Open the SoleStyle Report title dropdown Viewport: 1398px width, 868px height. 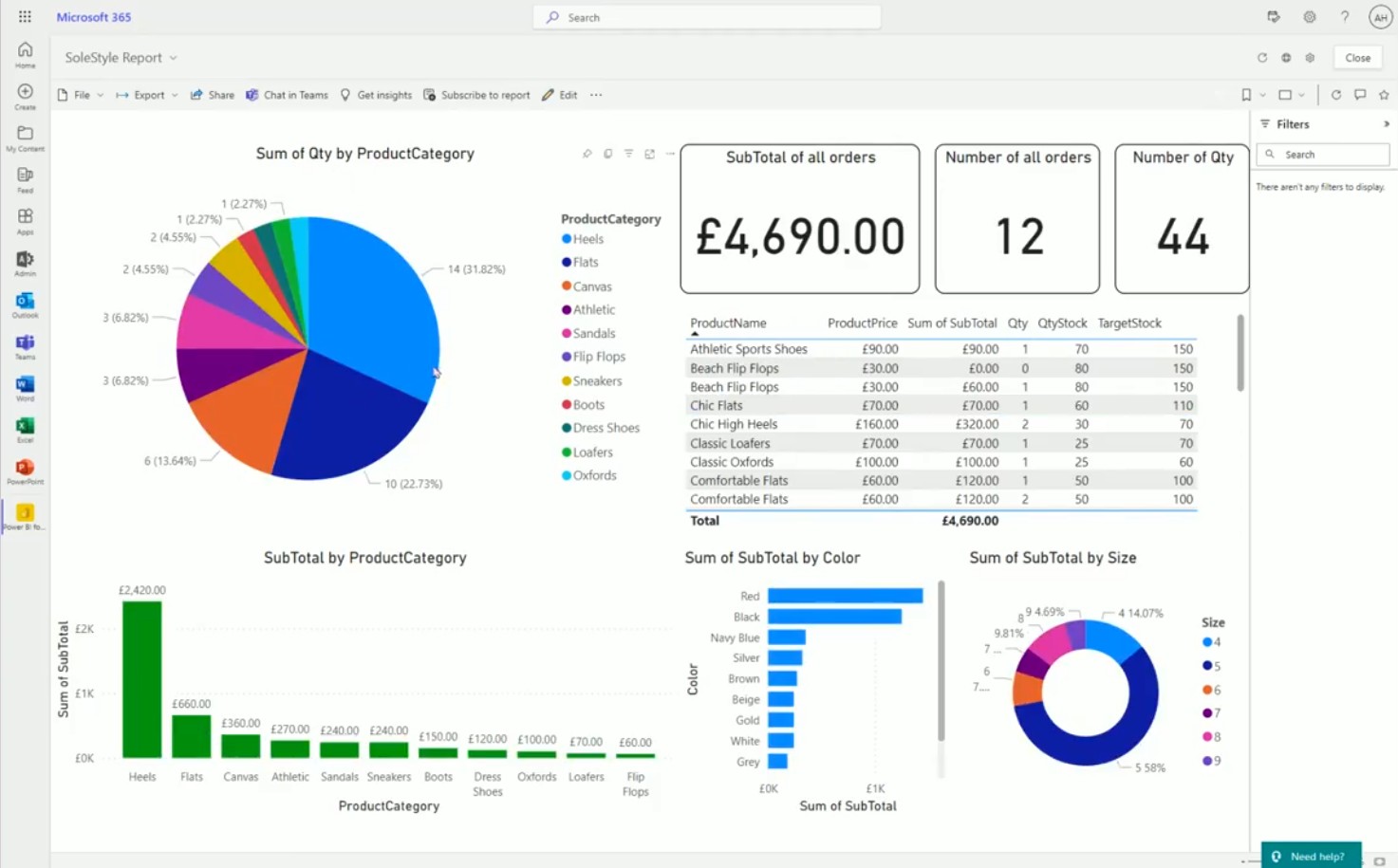tap(173, 58)
